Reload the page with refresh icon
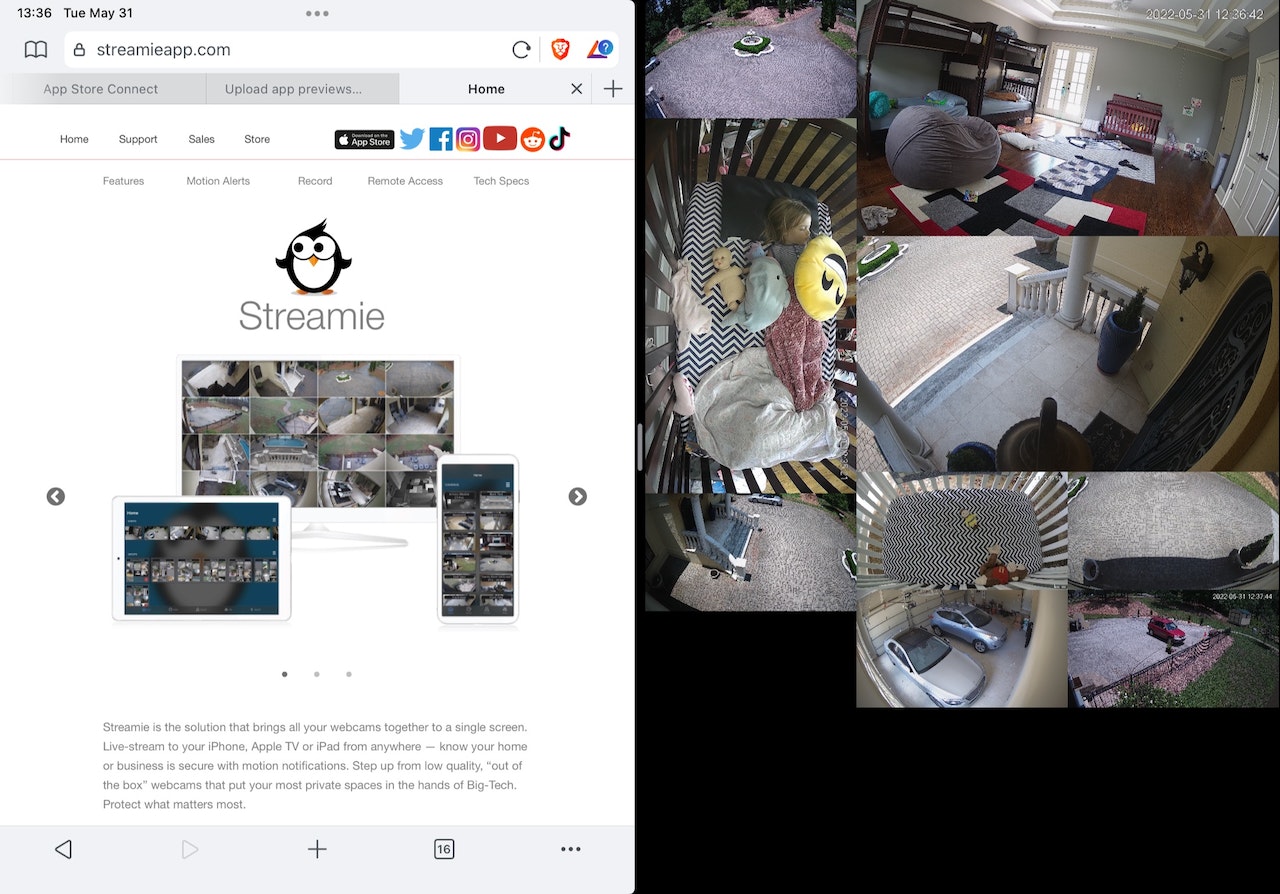Screen dimensions: 1280x894 click(521, 50)
